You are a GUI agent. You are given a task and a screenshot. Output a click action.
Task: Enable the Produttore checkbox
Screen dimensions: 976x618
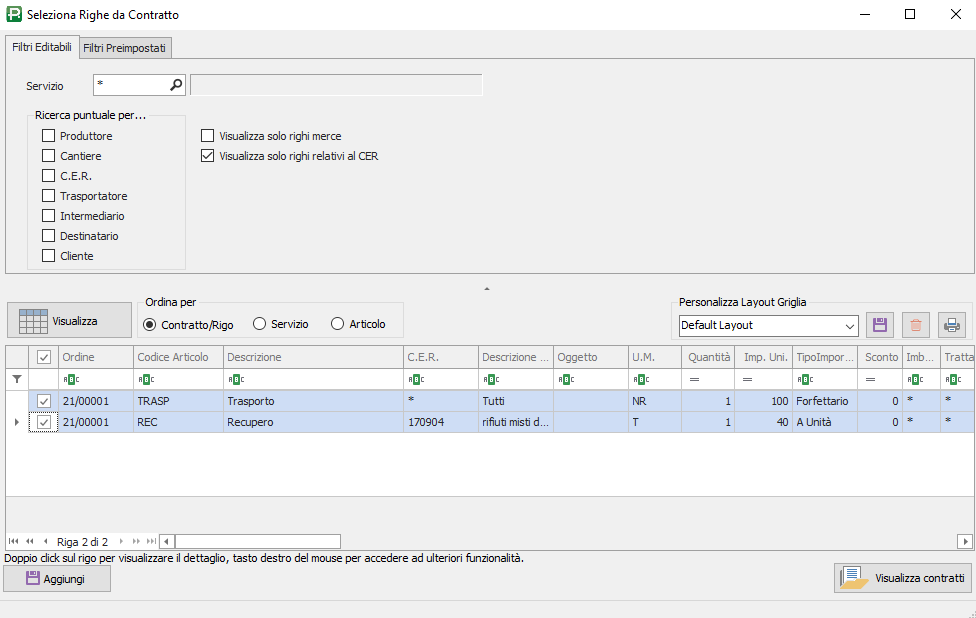point(48,136)
